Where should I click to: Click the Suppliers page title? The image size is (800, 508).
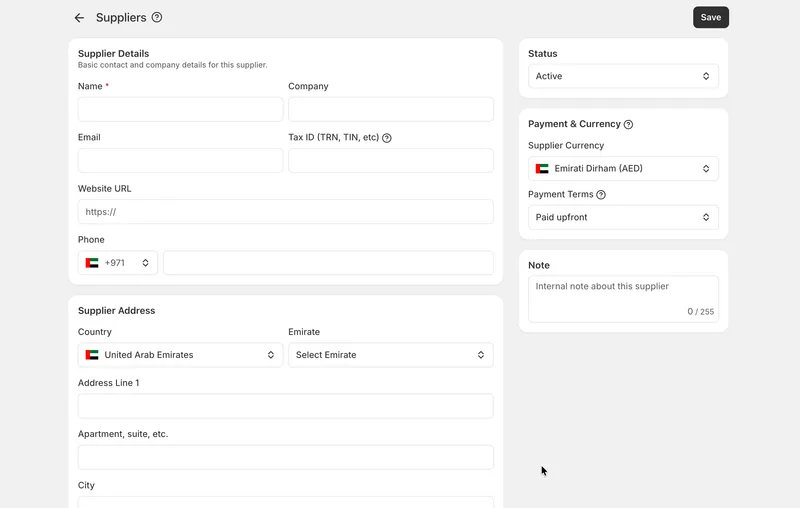(121, 18)
